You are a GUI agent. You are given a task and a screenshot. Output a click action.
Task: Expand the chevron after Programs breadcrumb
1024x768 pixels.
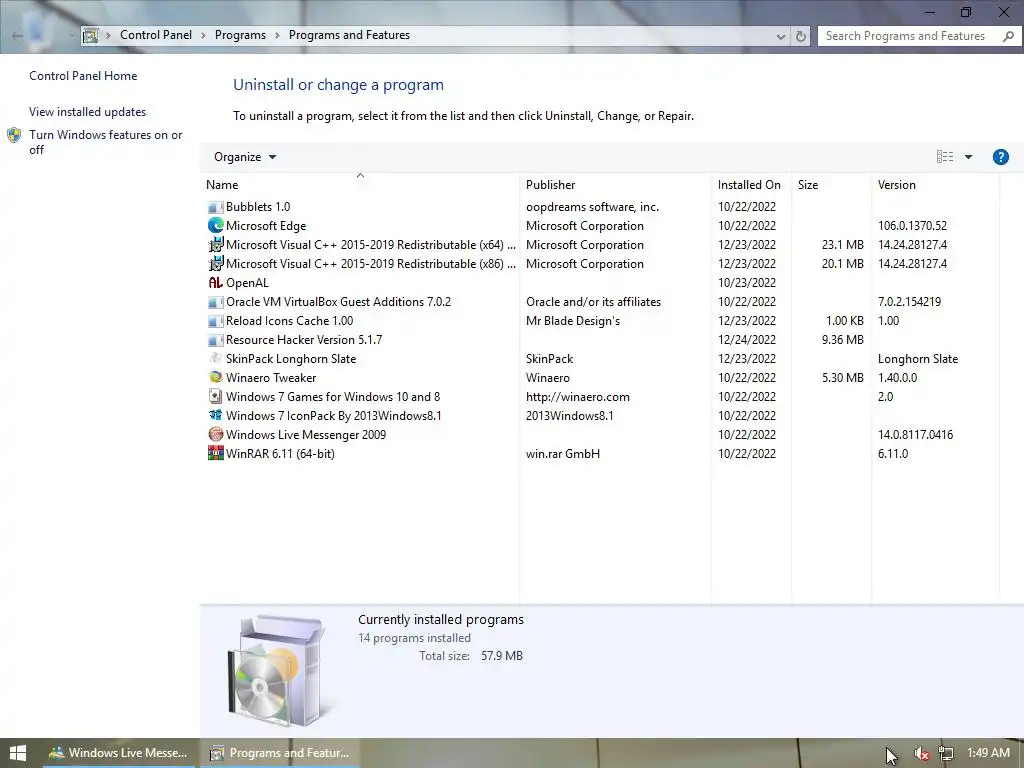[x=277, y=35]
